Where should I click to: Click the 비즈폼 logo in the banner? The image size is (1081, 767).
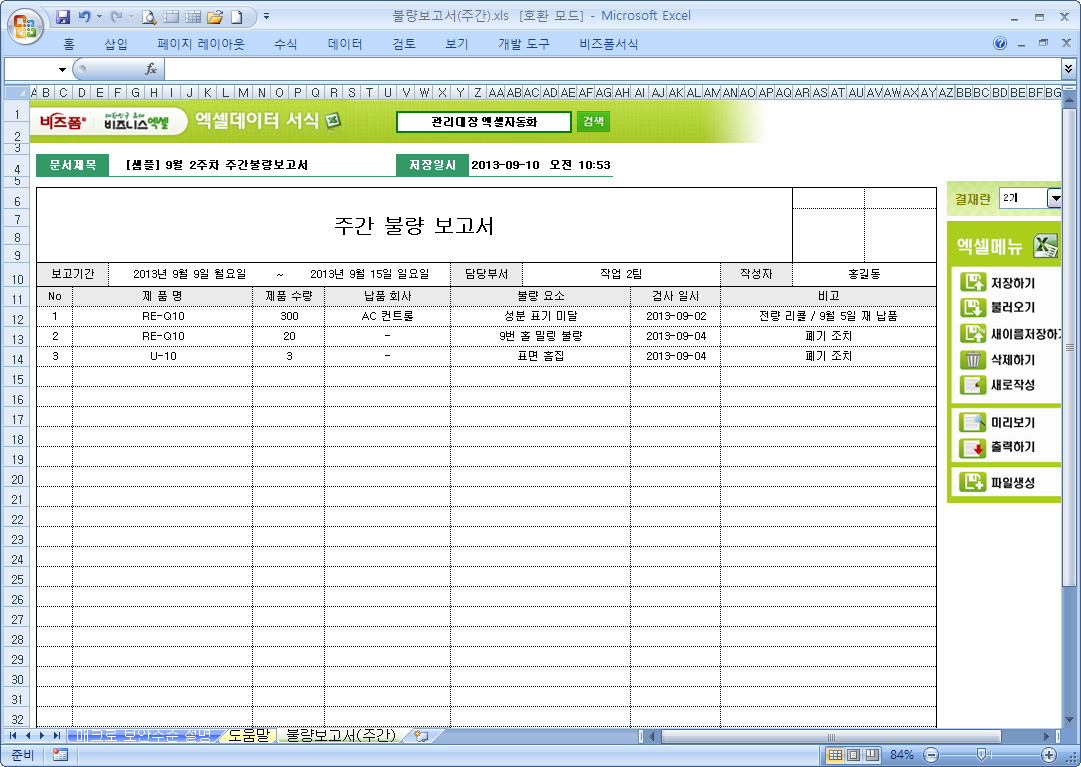[63, 122]
